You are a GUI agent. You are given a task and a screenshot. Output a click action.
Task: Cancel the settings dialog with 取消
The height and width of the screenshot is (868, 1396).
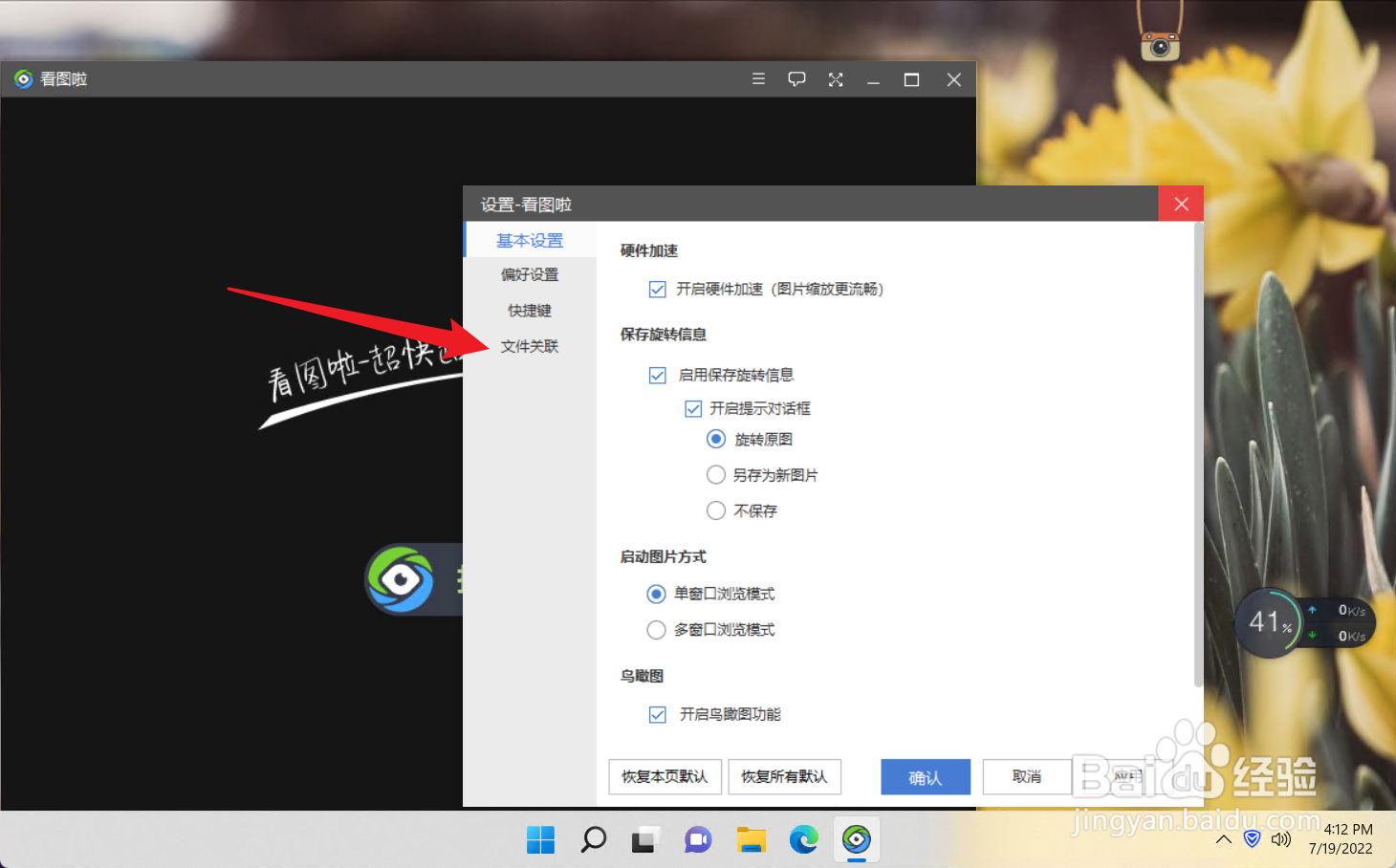pos(1027,777)
